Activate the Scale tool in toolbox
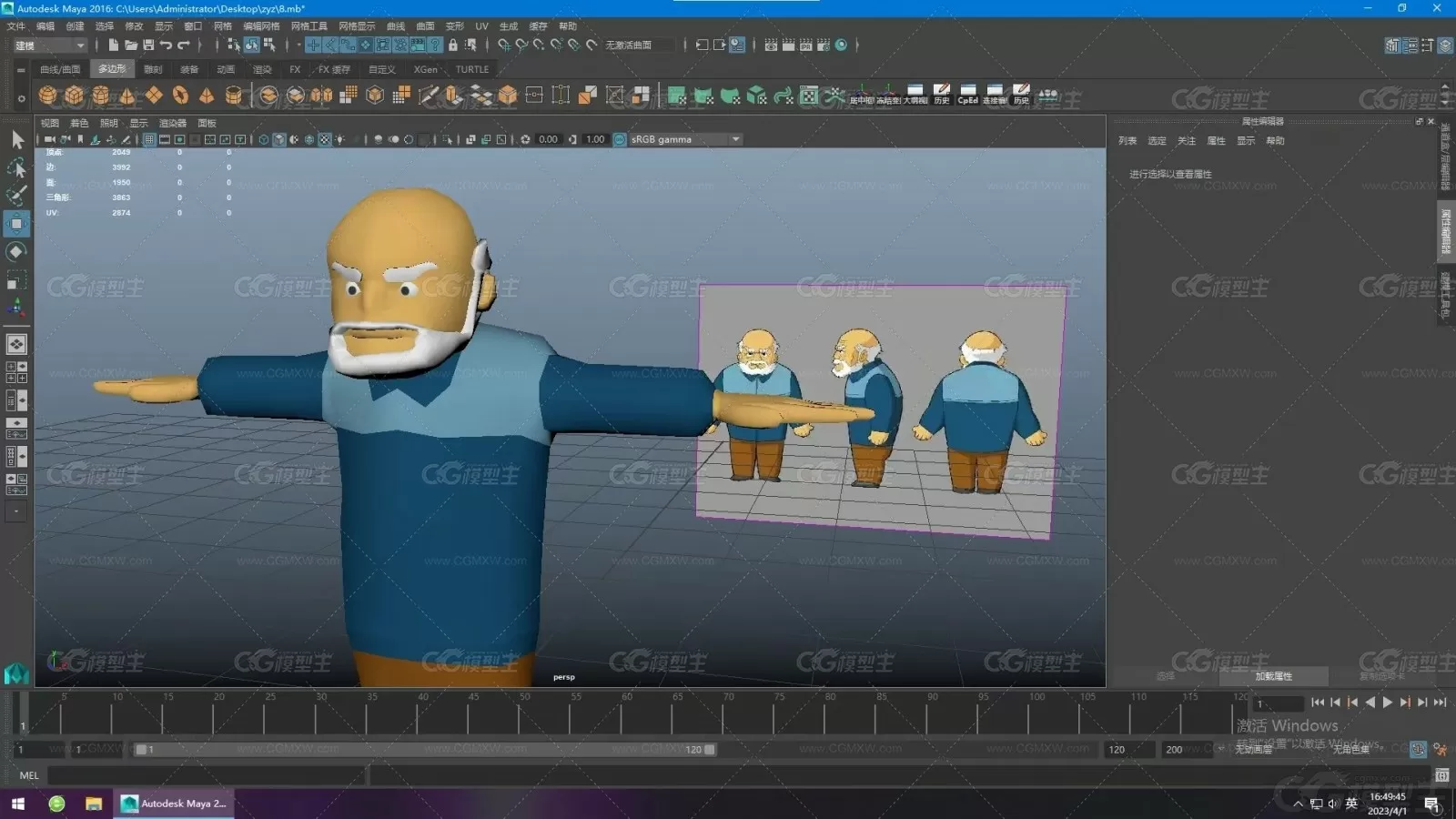 click(16, 279)
